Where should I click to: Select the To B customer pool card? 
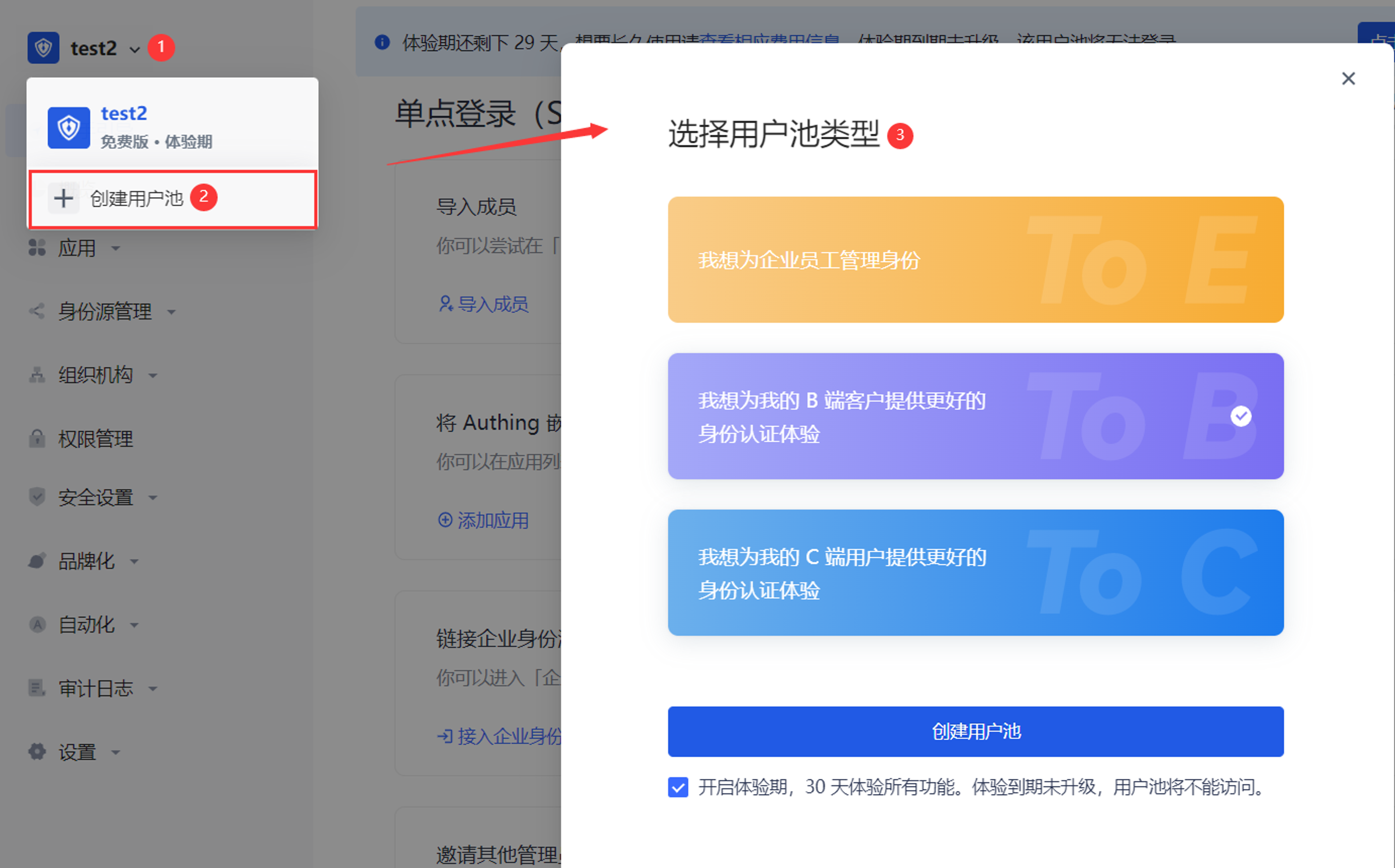coord(975,416)
